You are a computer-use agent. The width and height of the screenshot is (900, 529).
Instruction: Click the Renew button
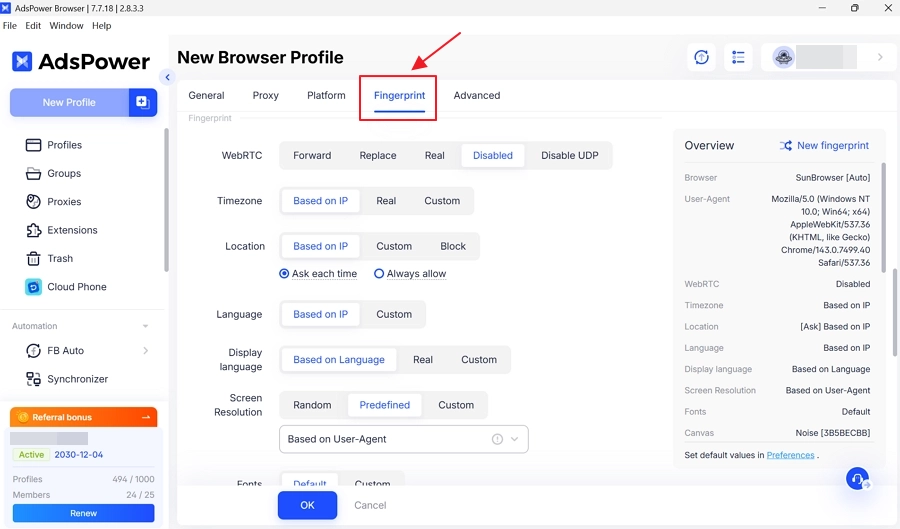(83, 513)
